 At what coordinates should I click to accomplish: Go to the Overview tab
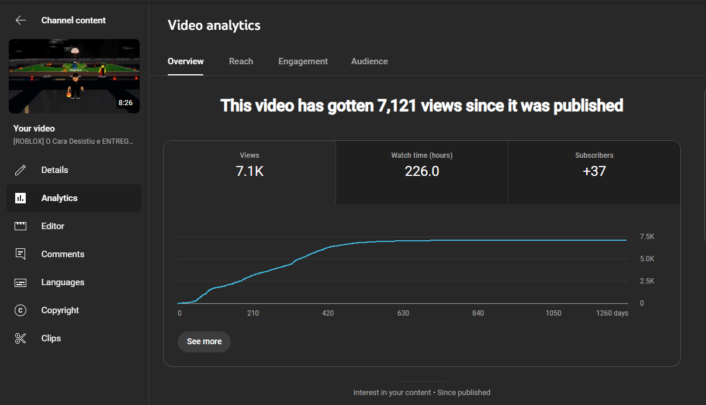pos(185,61)
